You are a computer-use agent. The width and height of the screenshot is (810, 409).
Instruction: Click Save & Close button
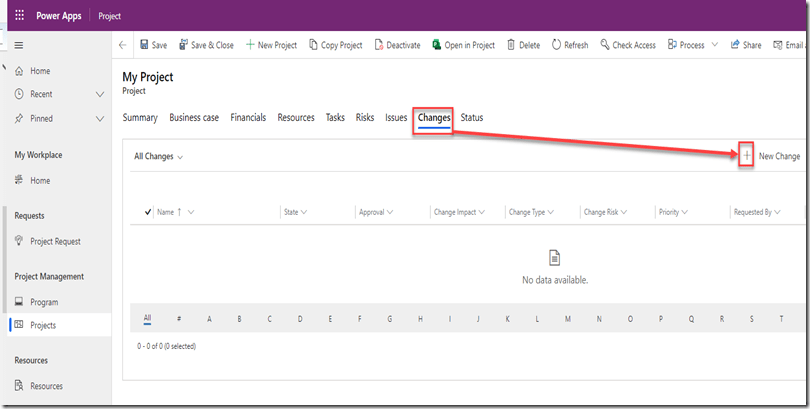point(206,45)
